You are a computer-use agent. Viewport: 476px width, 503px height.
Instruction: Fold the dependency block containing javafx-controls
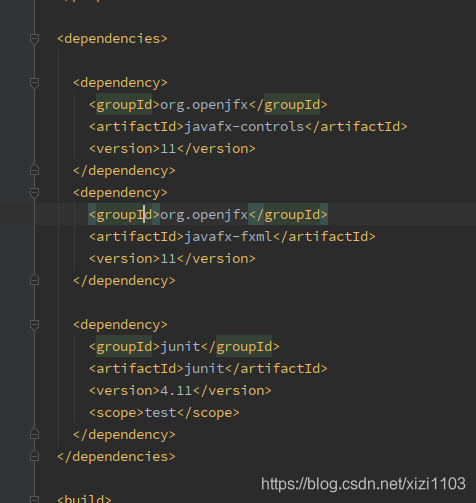coord(34,83)
